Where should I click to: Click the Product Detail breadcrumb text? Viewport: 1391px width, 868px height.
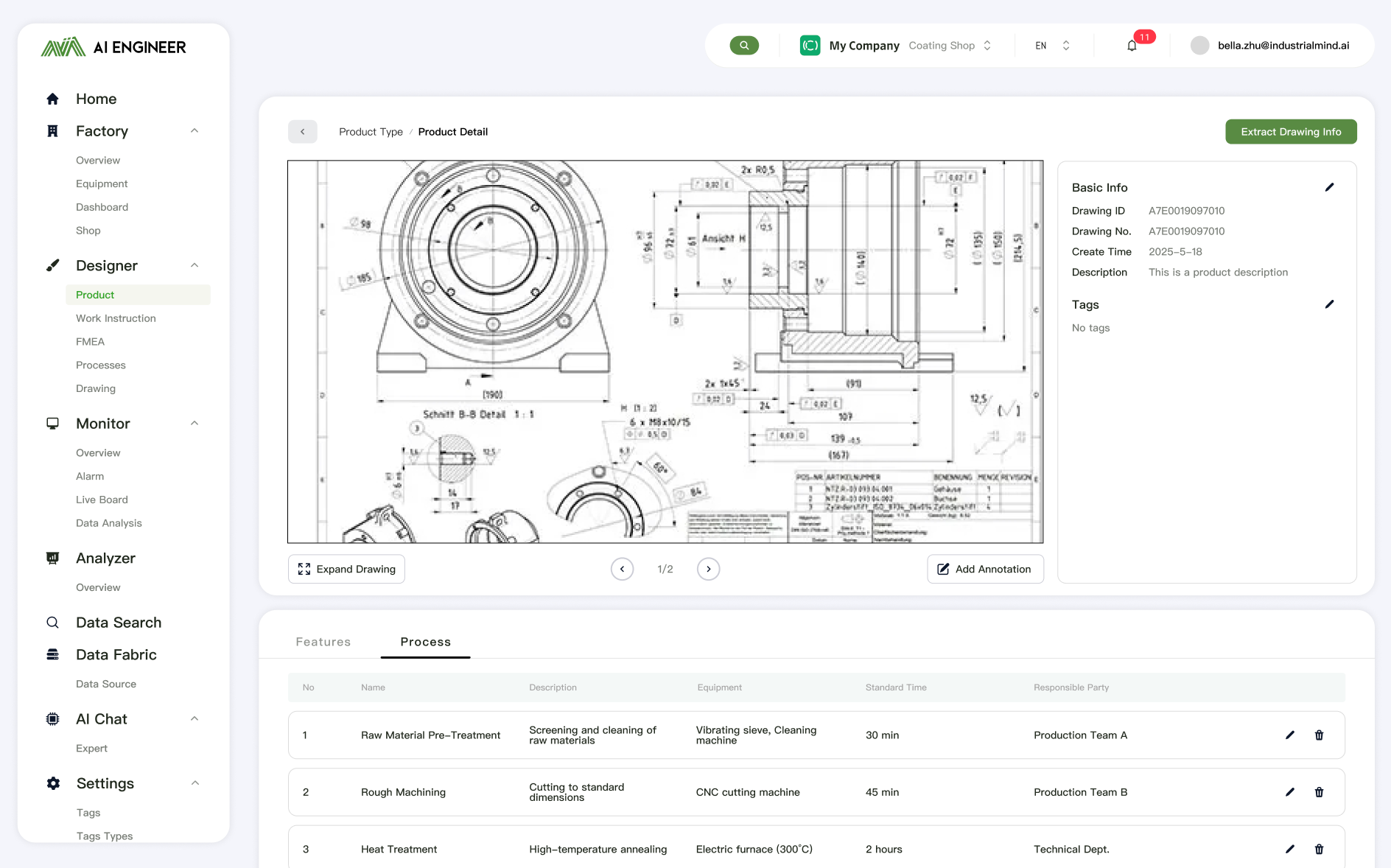click(x=453, y=132)
